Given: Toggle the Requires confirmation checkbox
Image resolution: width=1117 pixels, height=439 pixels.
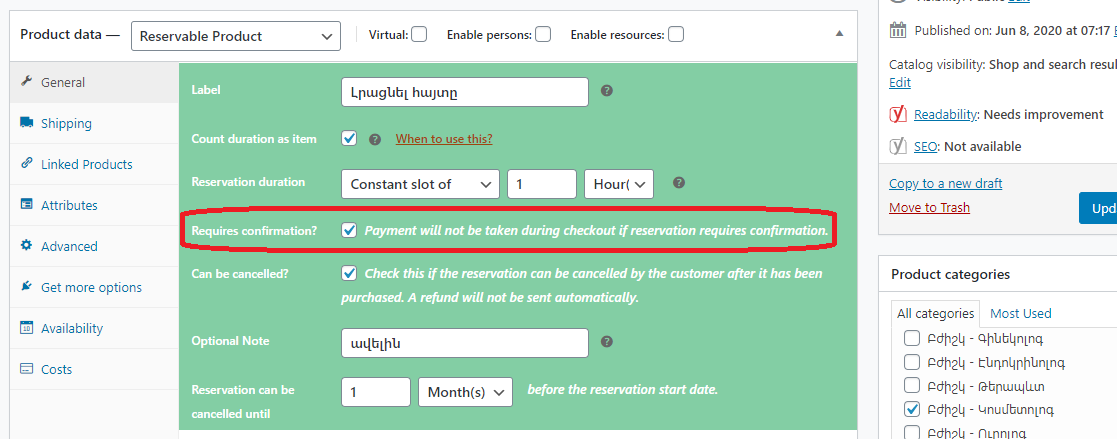Looking at the screenshot, I should click(x=349, y=230).
